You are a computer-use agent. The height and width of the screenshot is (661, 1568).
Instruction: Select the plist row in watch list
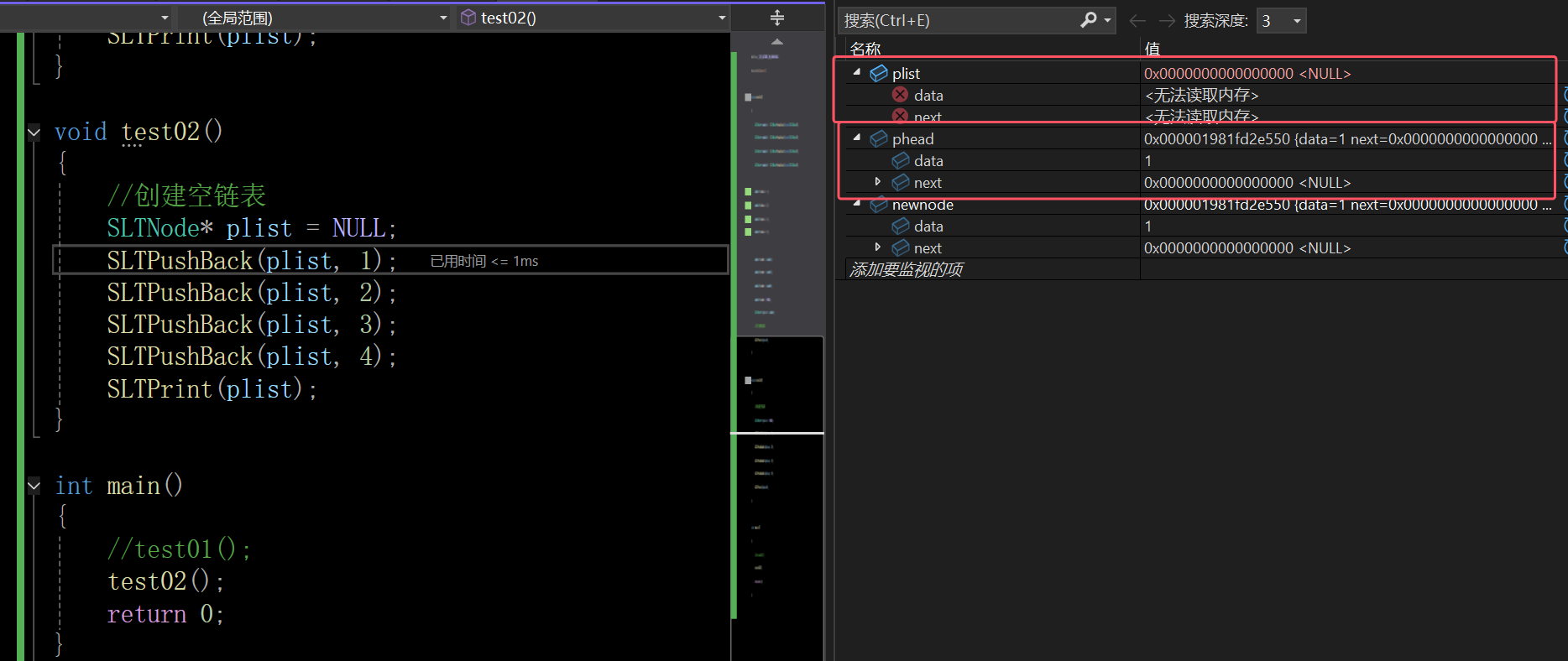coord(1201,73)
